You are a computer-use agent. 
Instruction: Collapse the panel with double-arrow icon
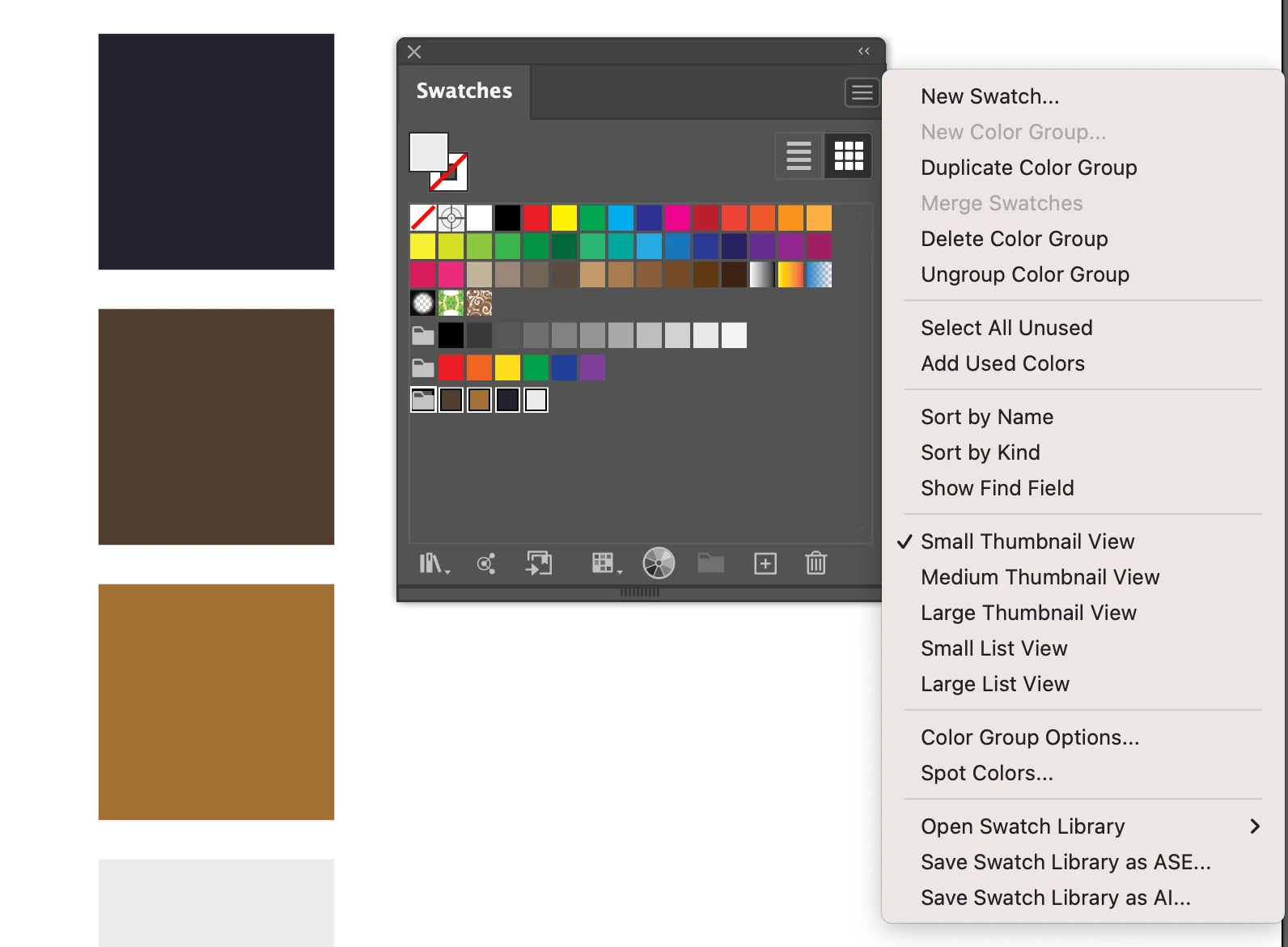[864, 51]
